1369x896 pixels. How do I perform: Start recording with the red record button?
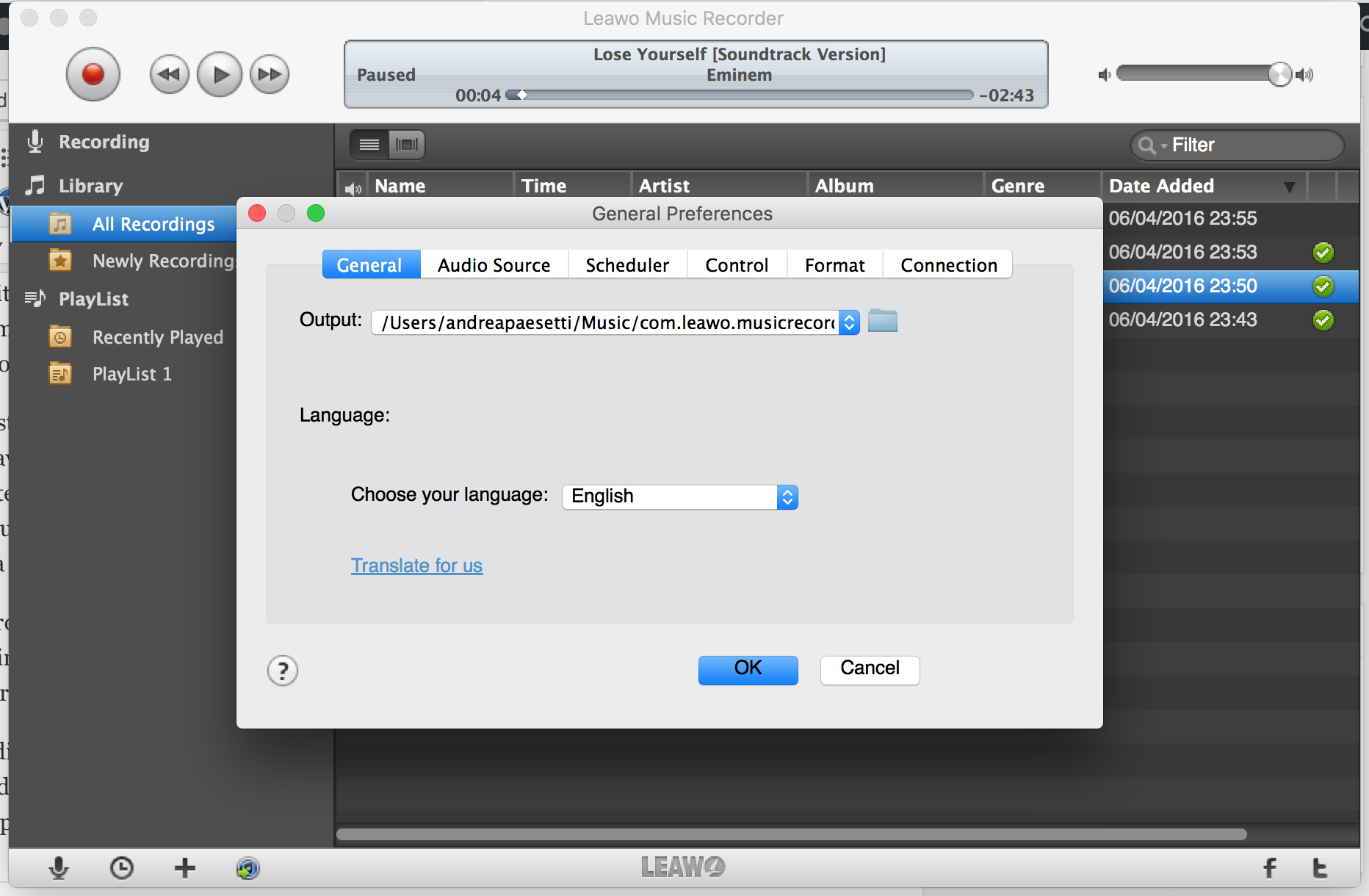tap(93, 74)
